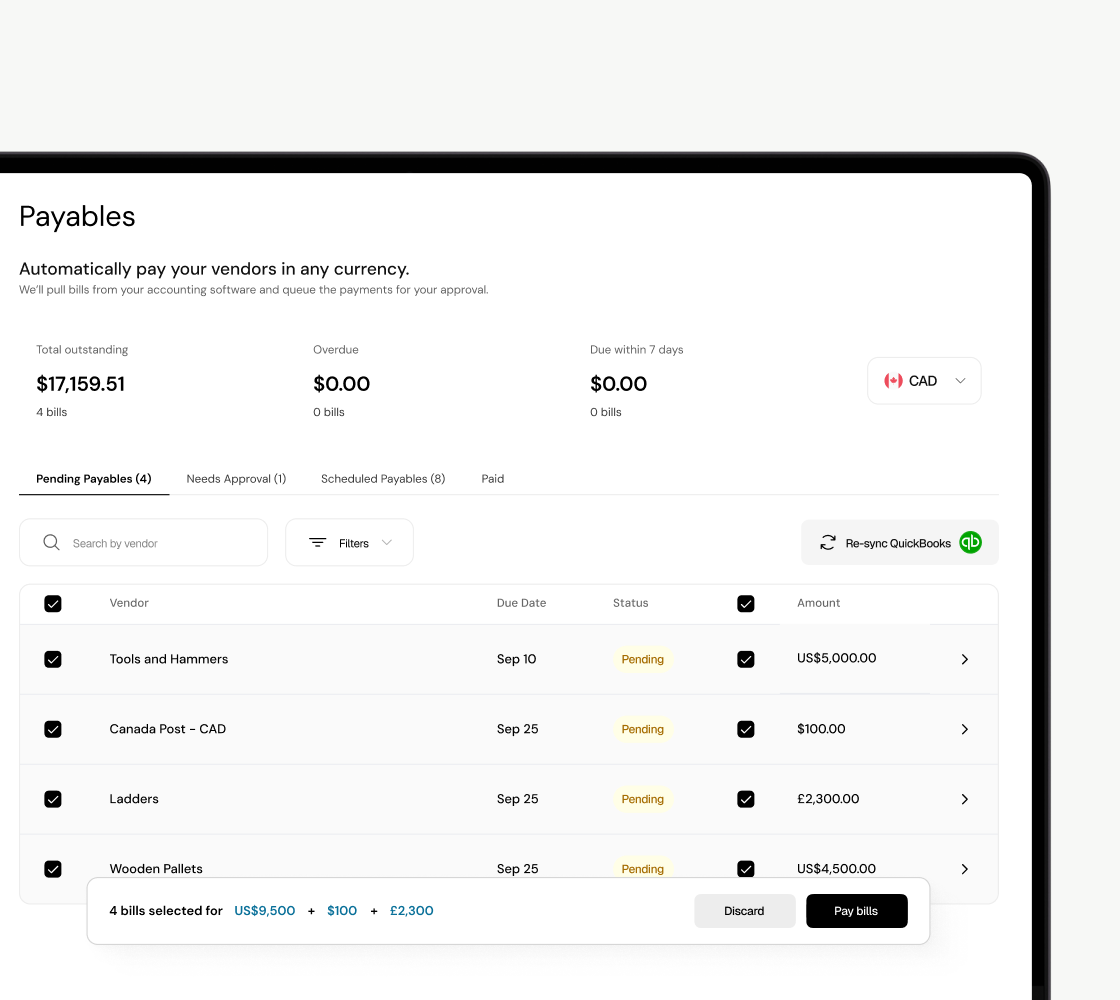
Task: Click the re-sync arrows icon
Action: coord(827,543)
